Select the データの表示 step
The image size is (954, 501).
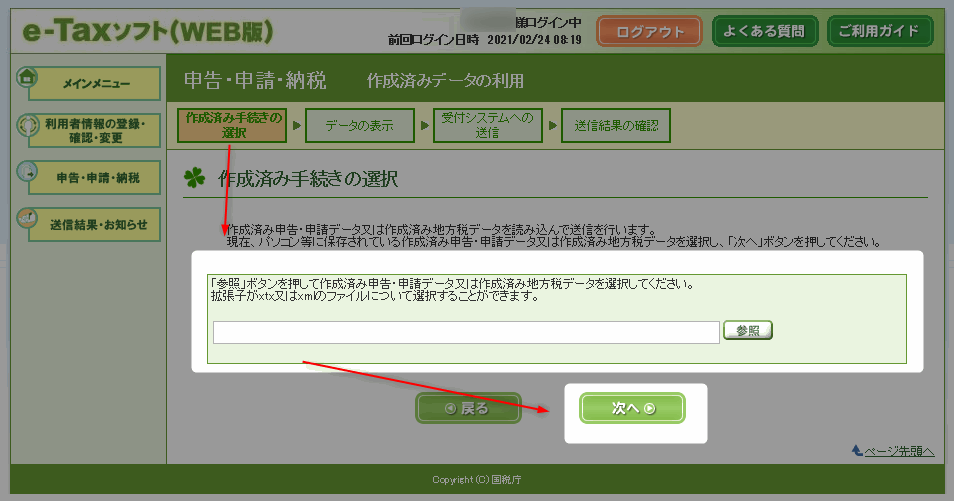(x=360, y=125)
